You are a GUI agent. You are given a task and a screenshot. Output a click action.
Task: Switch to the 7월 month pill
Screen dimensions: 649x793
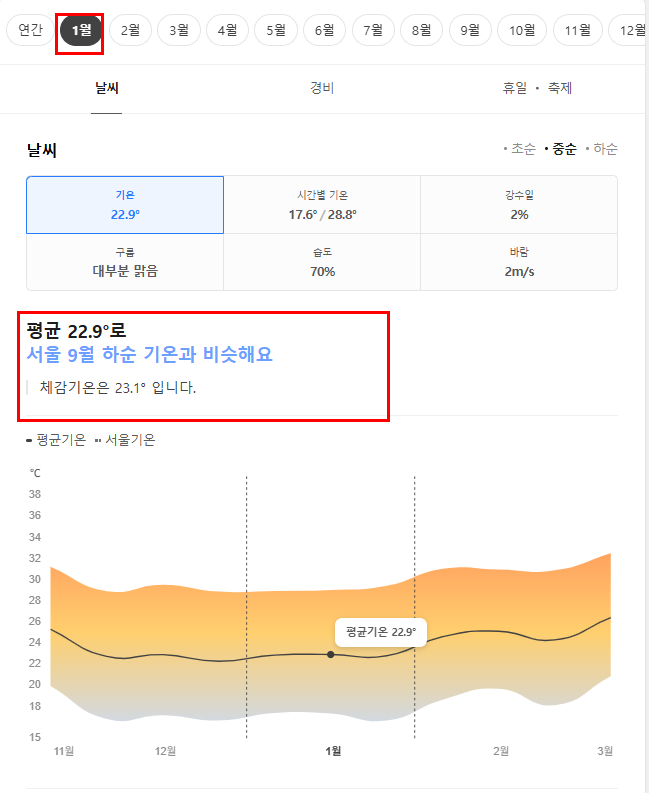(373, 30)
